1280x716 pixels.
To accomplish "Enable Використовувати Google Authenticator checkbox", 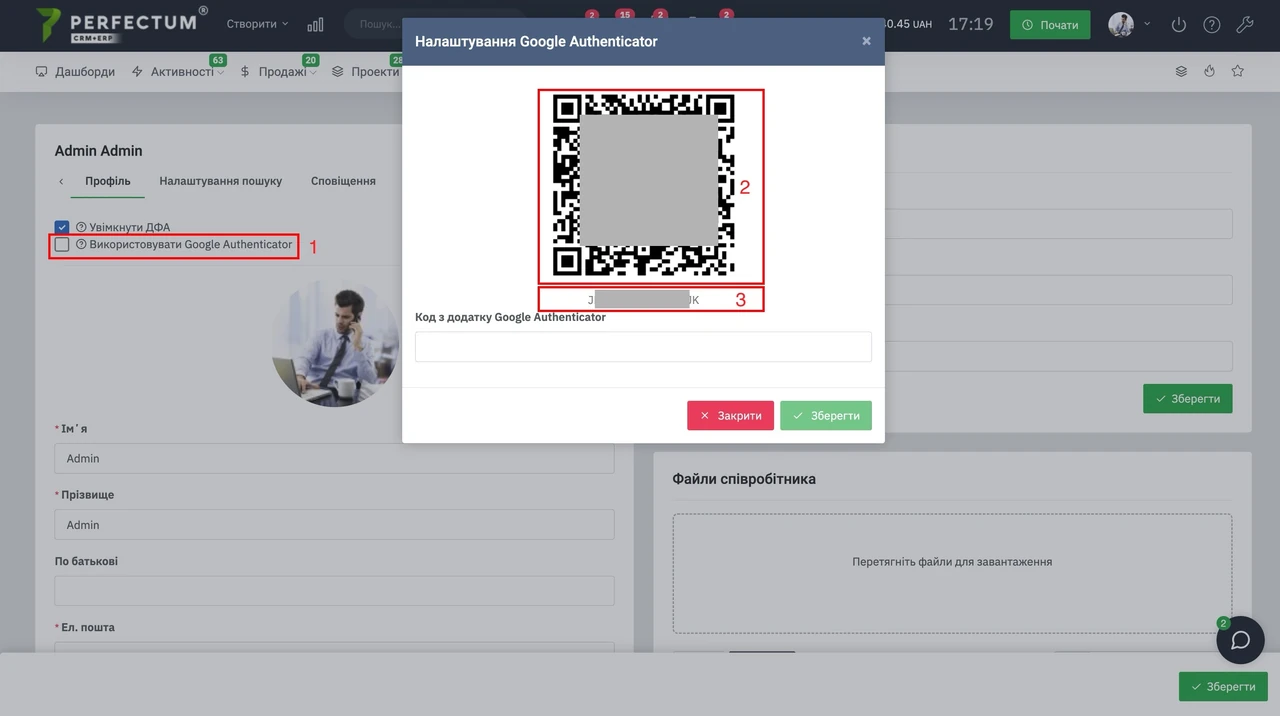I will click(62, 244).
